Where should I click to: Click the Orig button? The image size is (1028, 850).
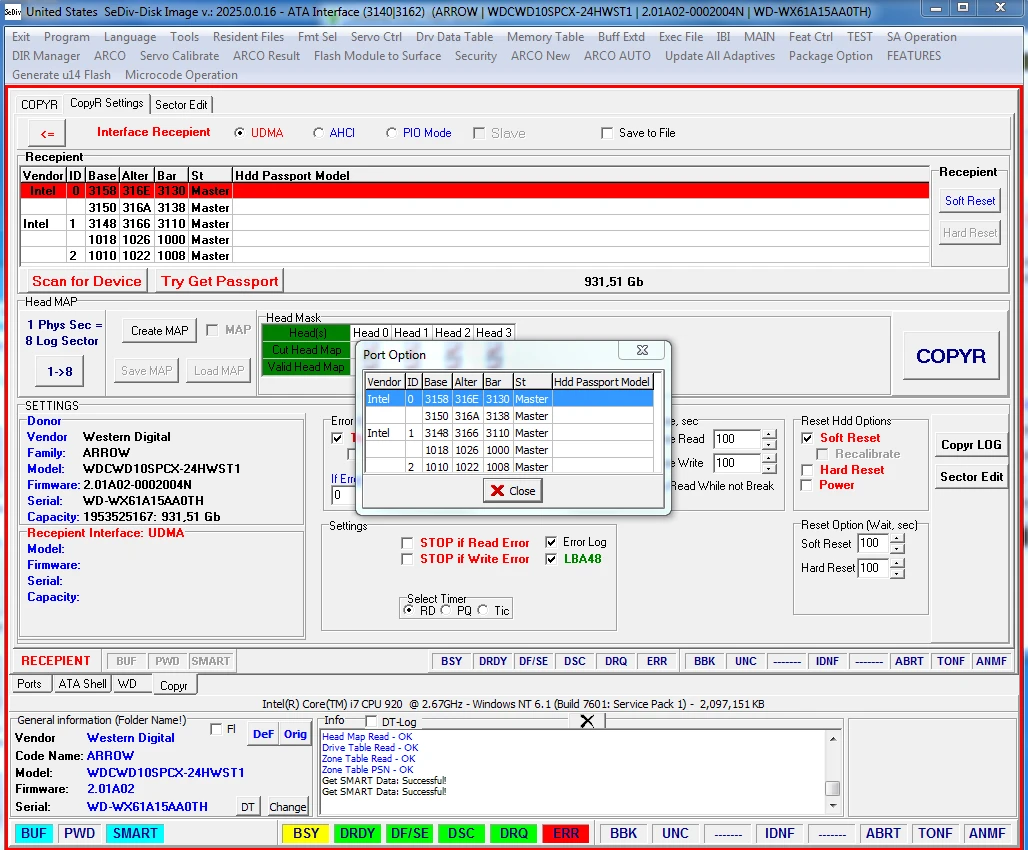[295, 734]
